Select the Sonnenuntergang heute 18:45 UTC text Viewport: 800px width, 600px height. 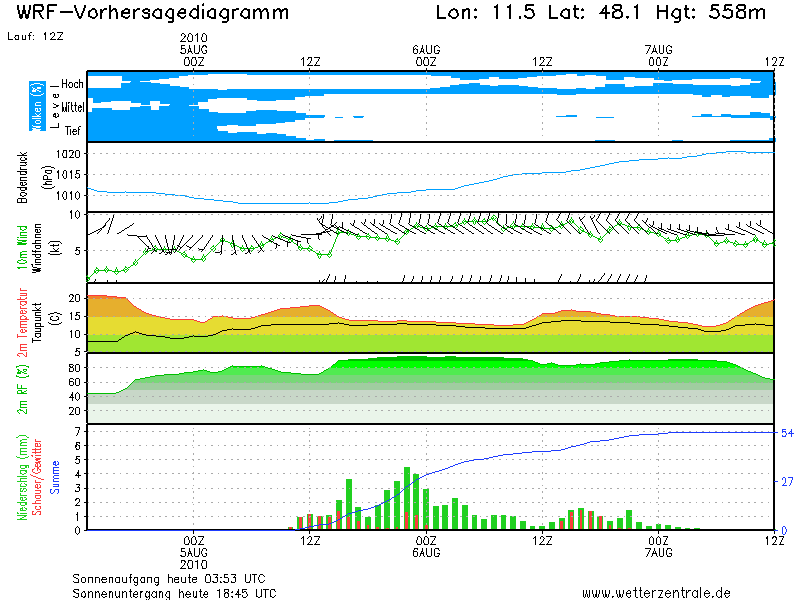pyautogui.click(x=174, y=593)
